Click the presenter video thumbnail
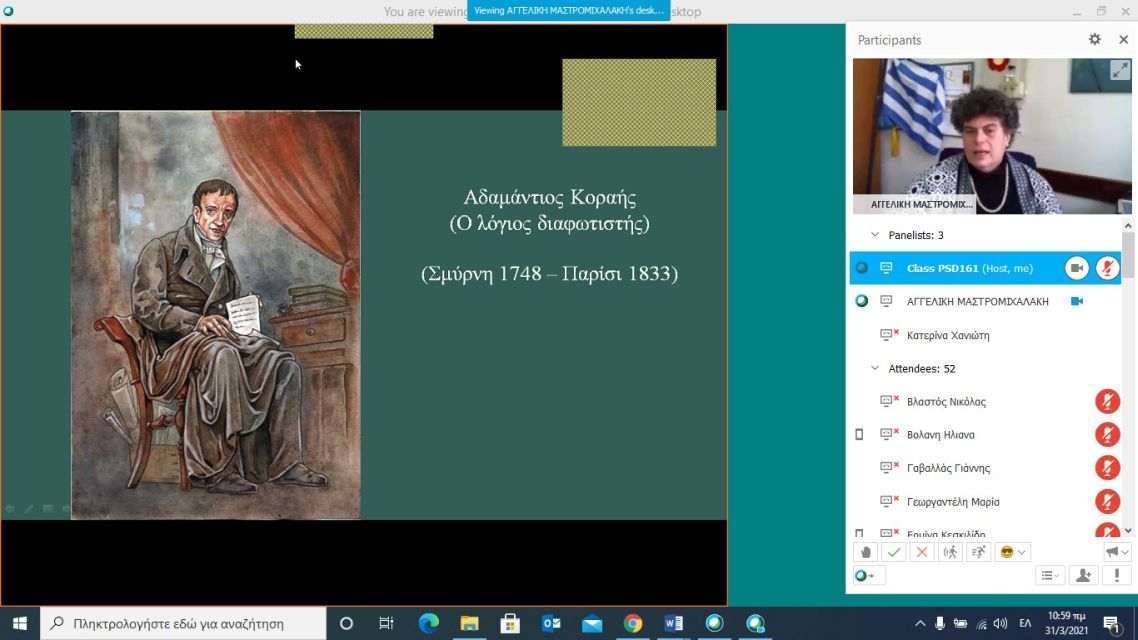 coord(991,136)
